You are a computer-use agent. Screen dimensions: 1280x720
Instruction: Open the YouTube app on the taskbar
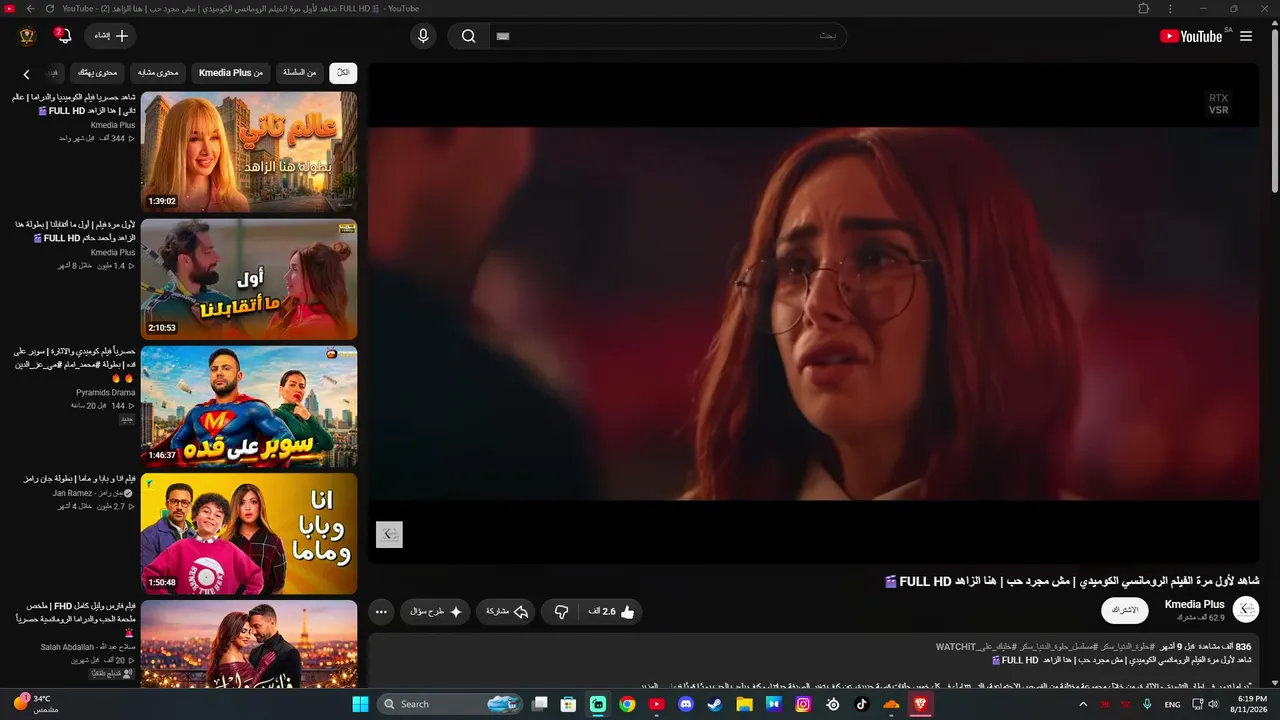coord(656,704)
